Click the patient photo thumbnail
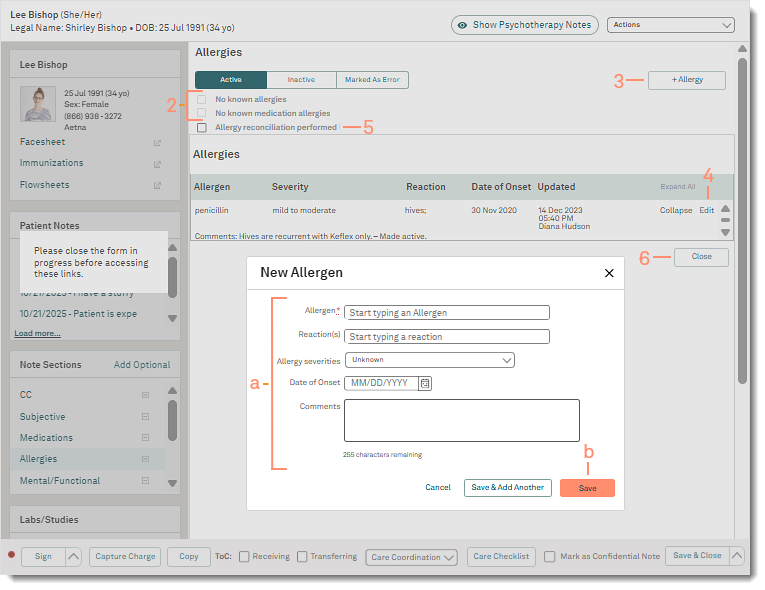This screenshot has width=765, height=590. tap(38, 104)
